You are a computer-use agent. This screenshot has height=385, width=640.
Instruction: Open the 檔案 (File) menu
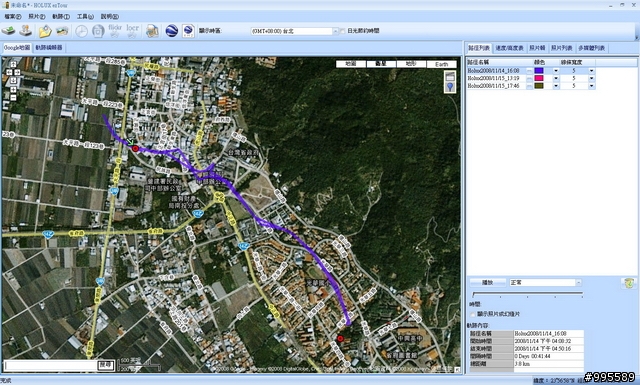point(13,16)
